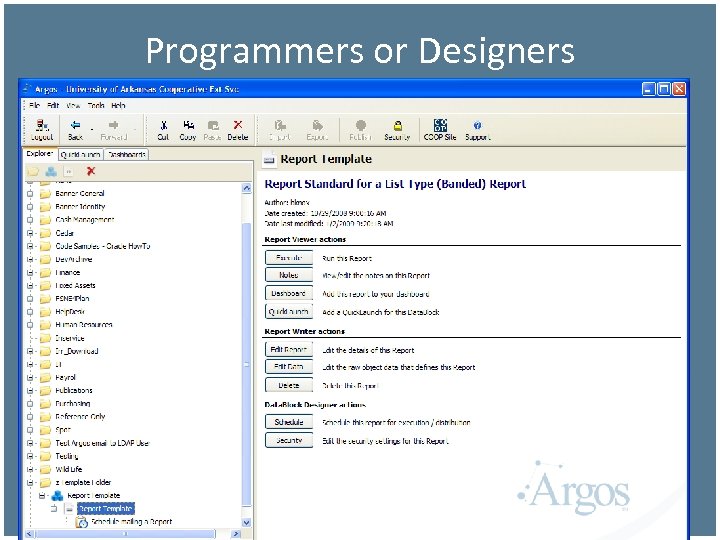Click the QuickLaunch button in Report Viewer actions
The height and width of the screenshot is (540, 720).
tap(289, 311)
